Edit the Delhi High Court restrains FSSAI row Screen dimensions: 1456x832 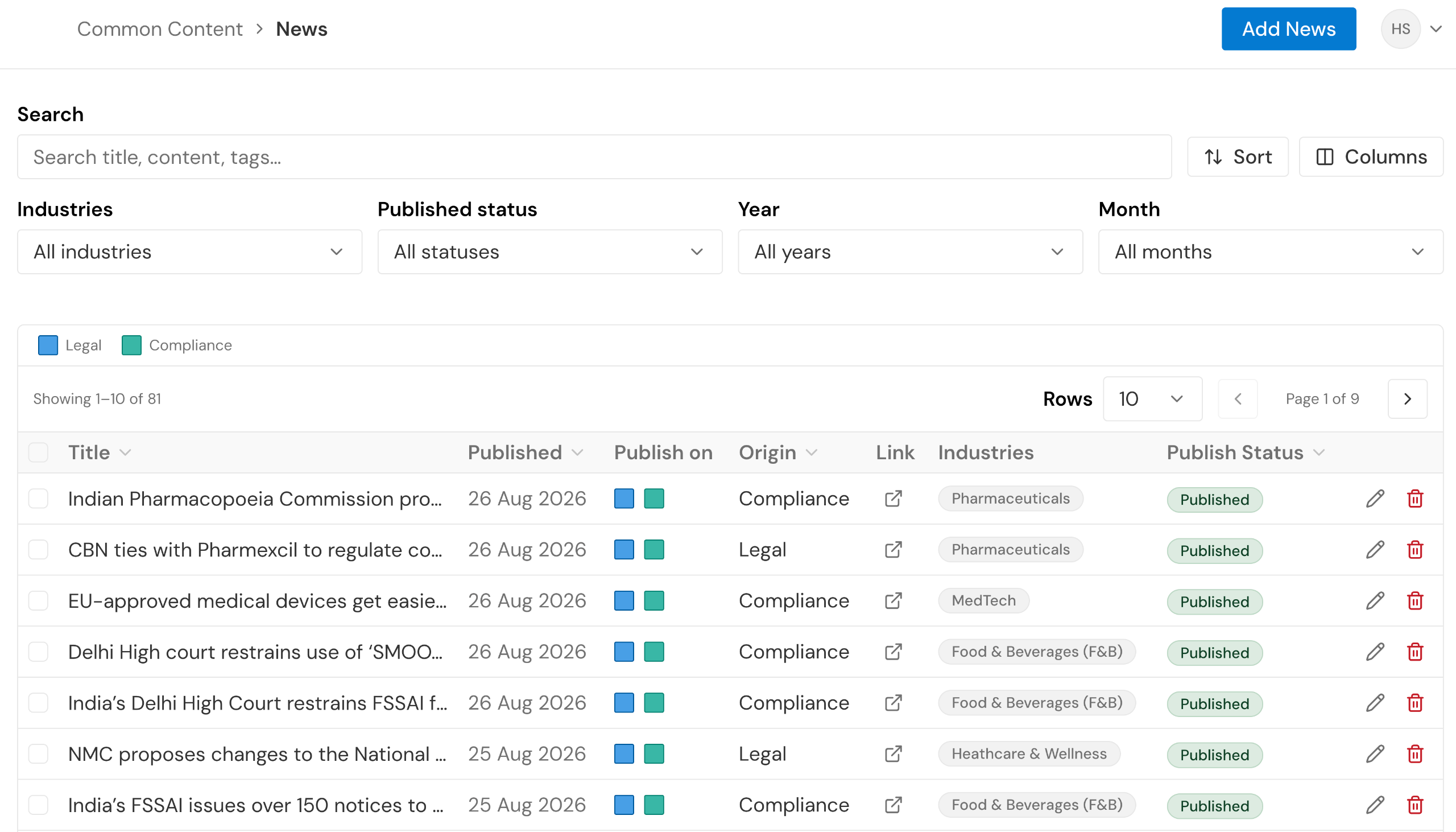click(1375, 703)
